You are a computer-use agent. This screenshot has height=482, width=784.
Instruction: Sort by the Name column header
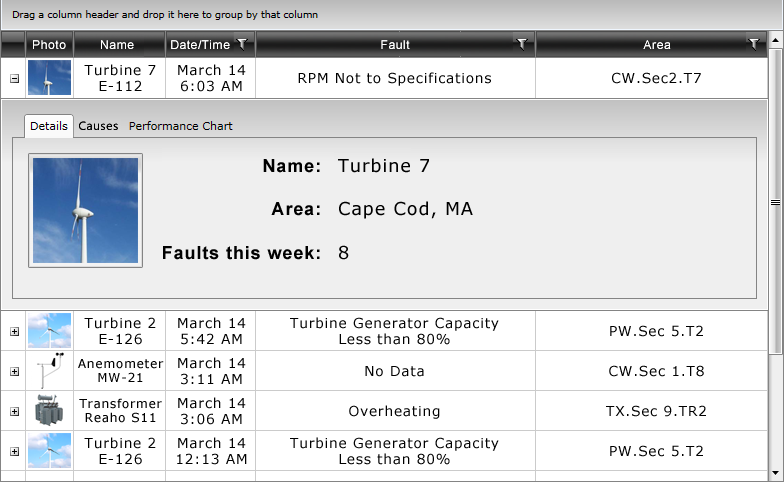(x=117, y=44)
